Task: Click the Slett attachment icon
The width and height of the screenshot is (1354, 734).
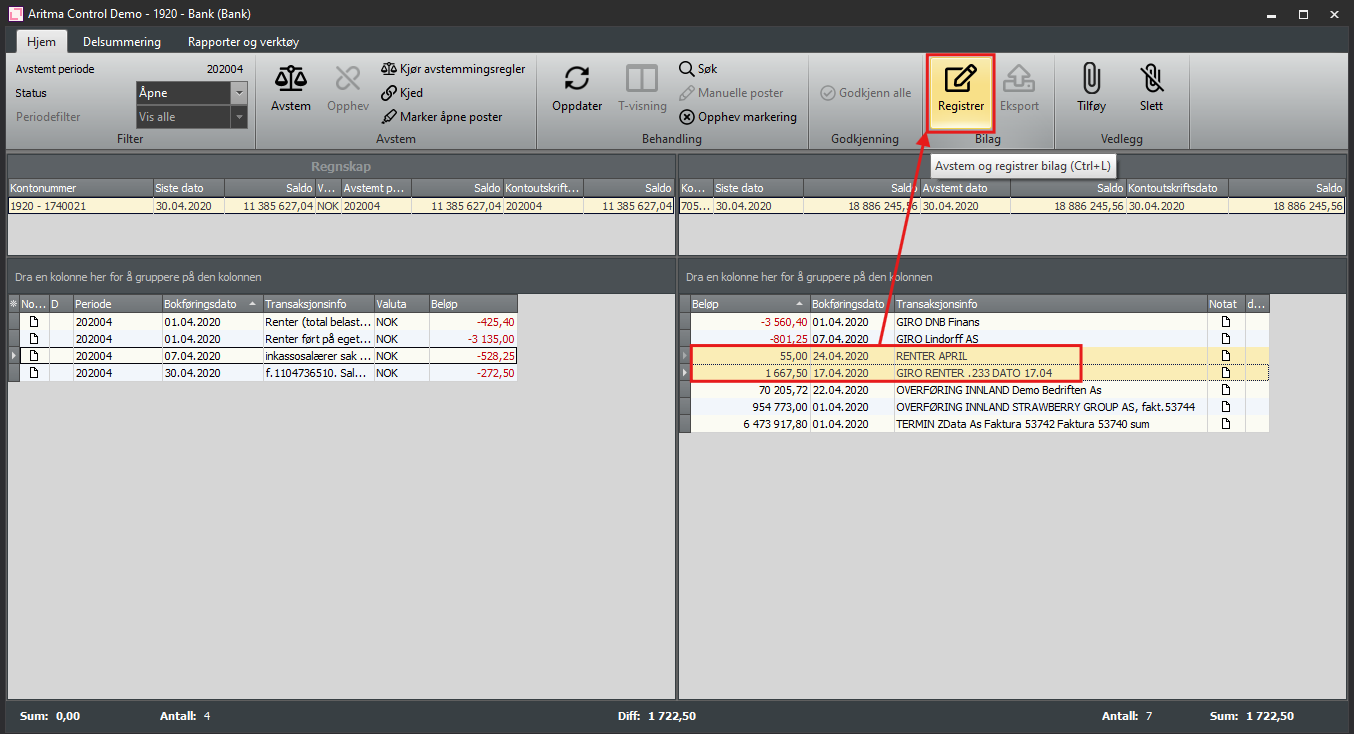Action: [1151, 80]
